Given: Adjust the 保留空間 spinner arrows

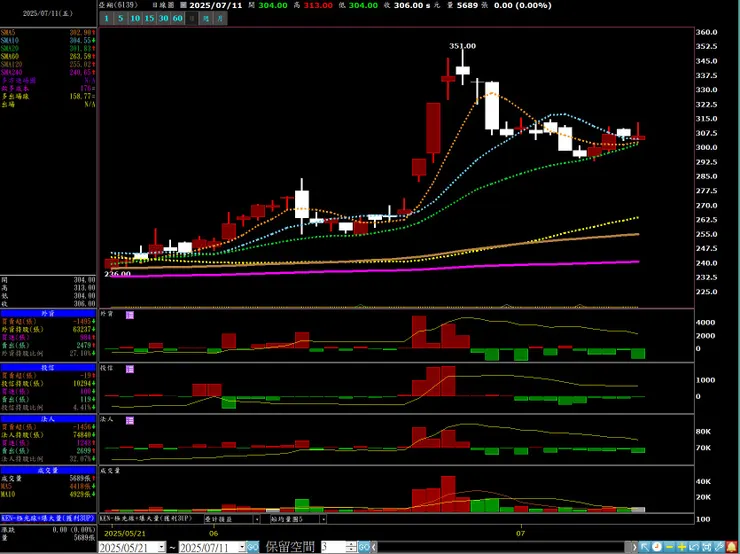Looking at the screenshot, I should click(351, 547).
